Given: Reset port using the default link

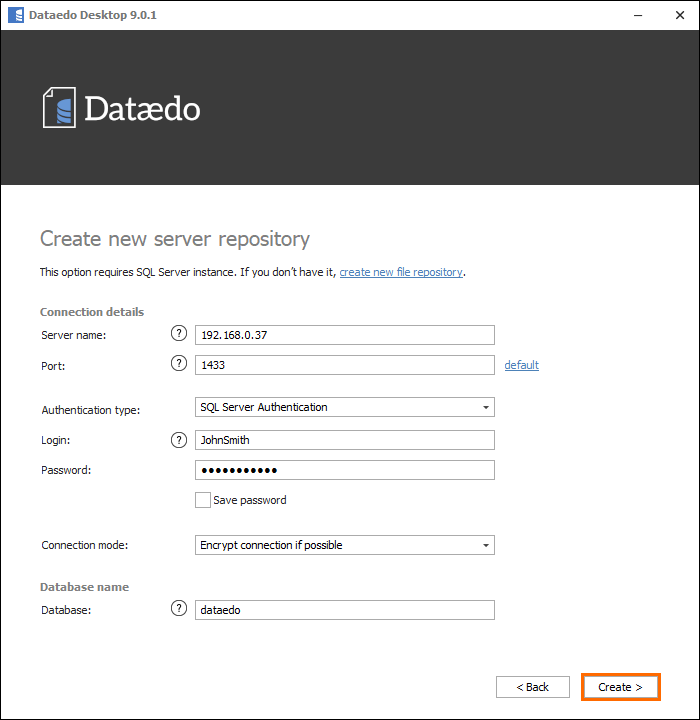Looking at the screenshot, I should pos(521,365).
